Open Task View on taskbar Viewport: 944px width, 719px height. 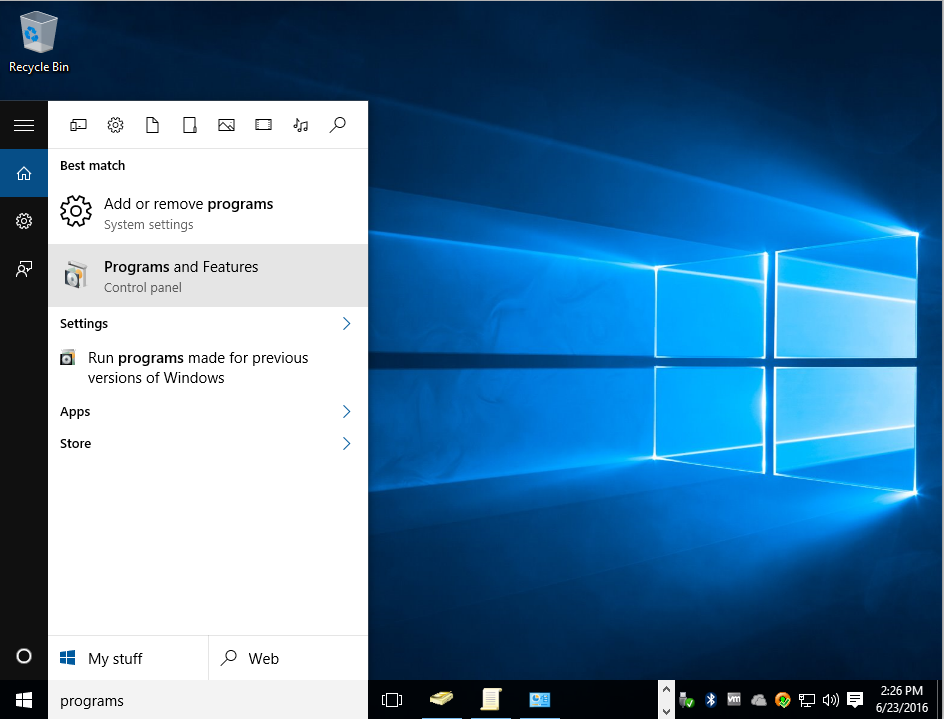[x=392, y=700]
